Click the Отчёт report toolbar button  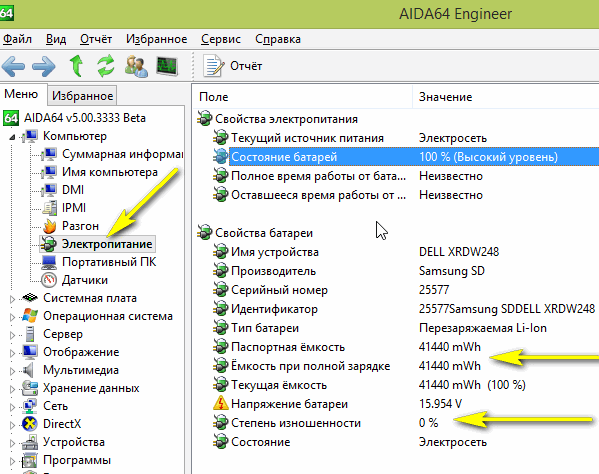(233, 66)
